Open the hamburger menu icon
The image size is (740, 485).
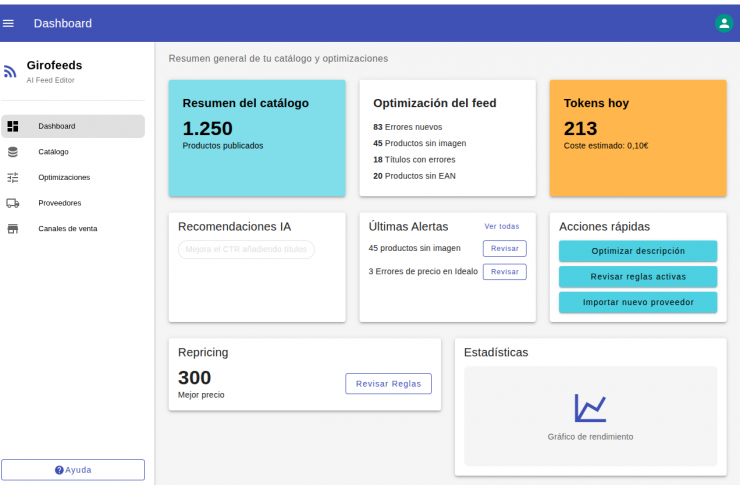[x=9, y=23]
